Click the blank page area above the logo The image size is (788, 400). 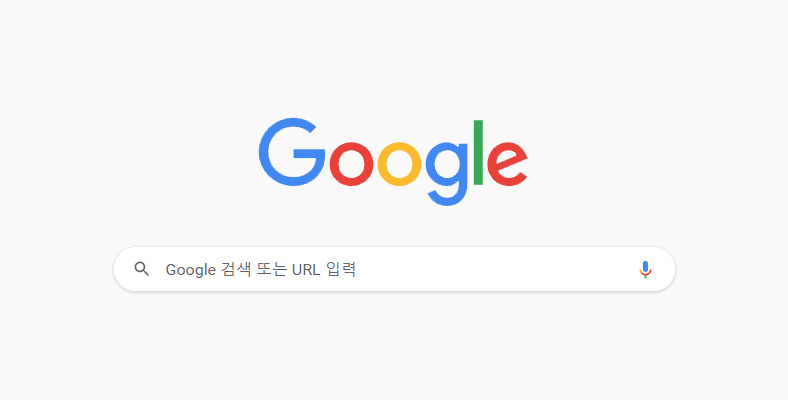394,55
